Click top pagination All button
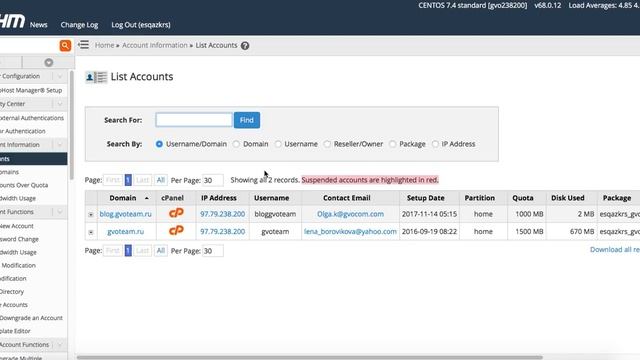 [x=161, y=180]
